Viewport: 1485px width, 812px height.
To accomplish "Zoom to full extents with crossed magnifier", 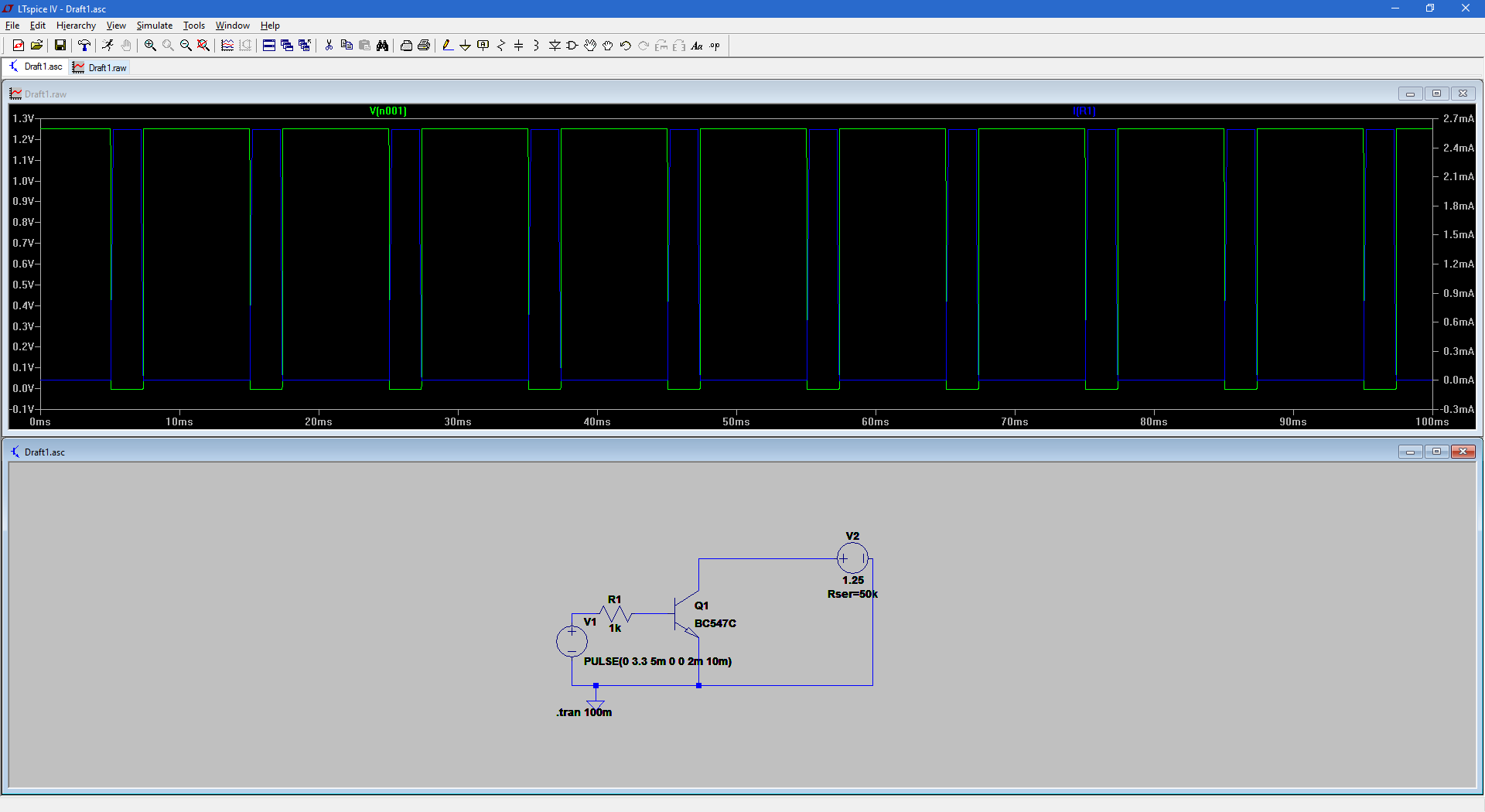I will click(203, 46).
